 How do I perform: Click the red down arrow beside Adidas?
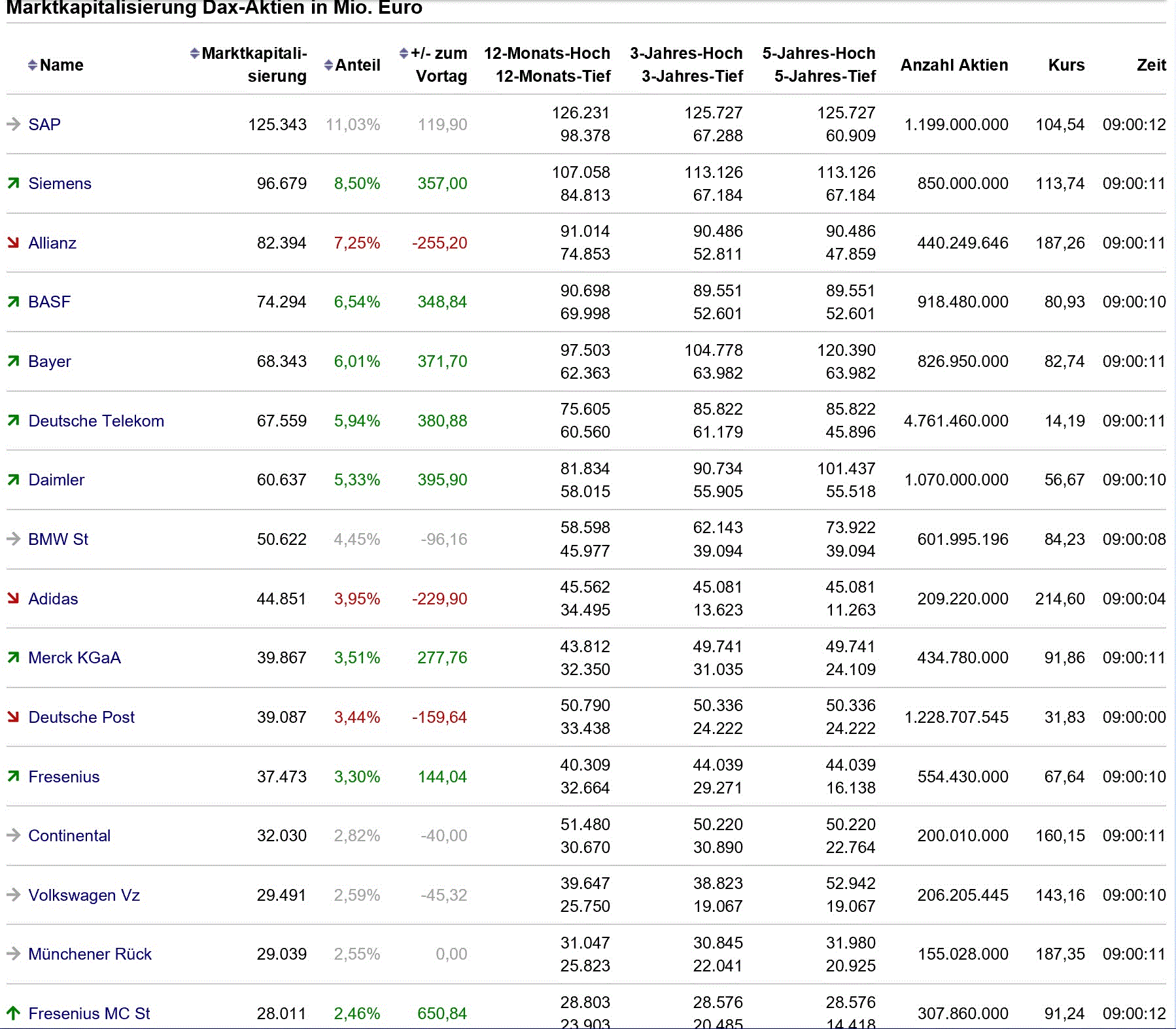[x=13, y=598]
